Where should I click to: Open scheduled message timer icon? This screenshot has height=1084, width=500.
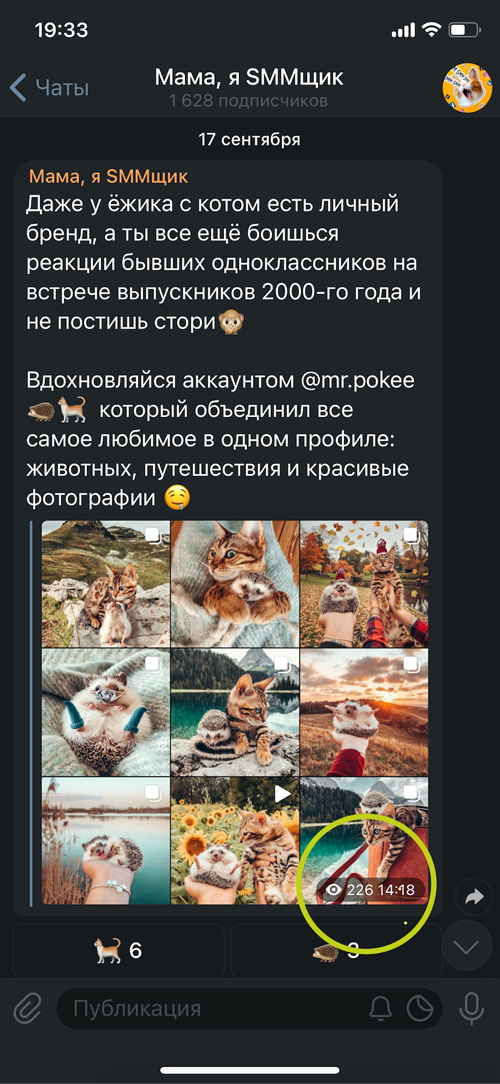(419, 1009)
